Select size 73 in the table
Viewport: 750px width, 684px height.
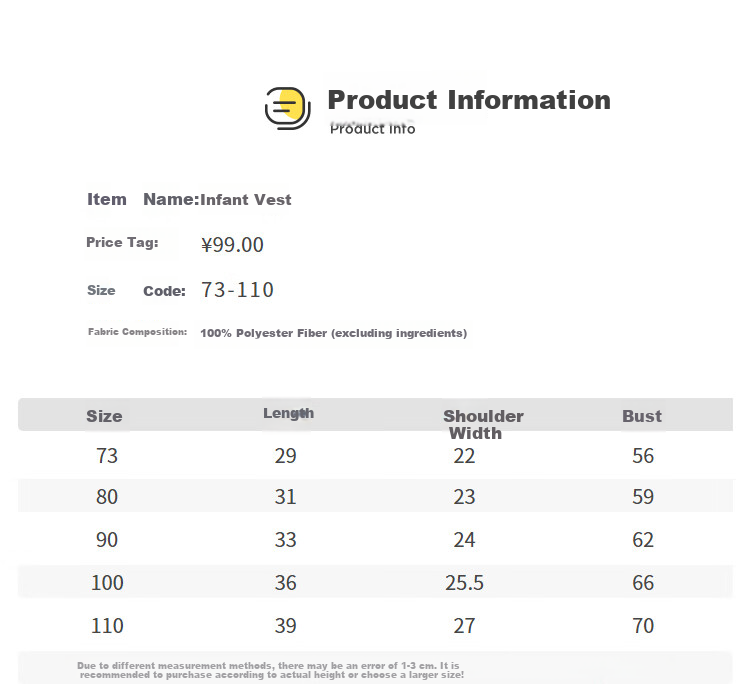coord(107,456)
